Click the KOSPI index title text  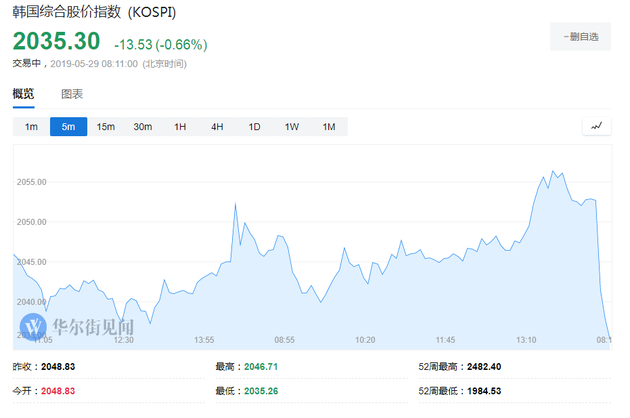(x=94, y=12)
